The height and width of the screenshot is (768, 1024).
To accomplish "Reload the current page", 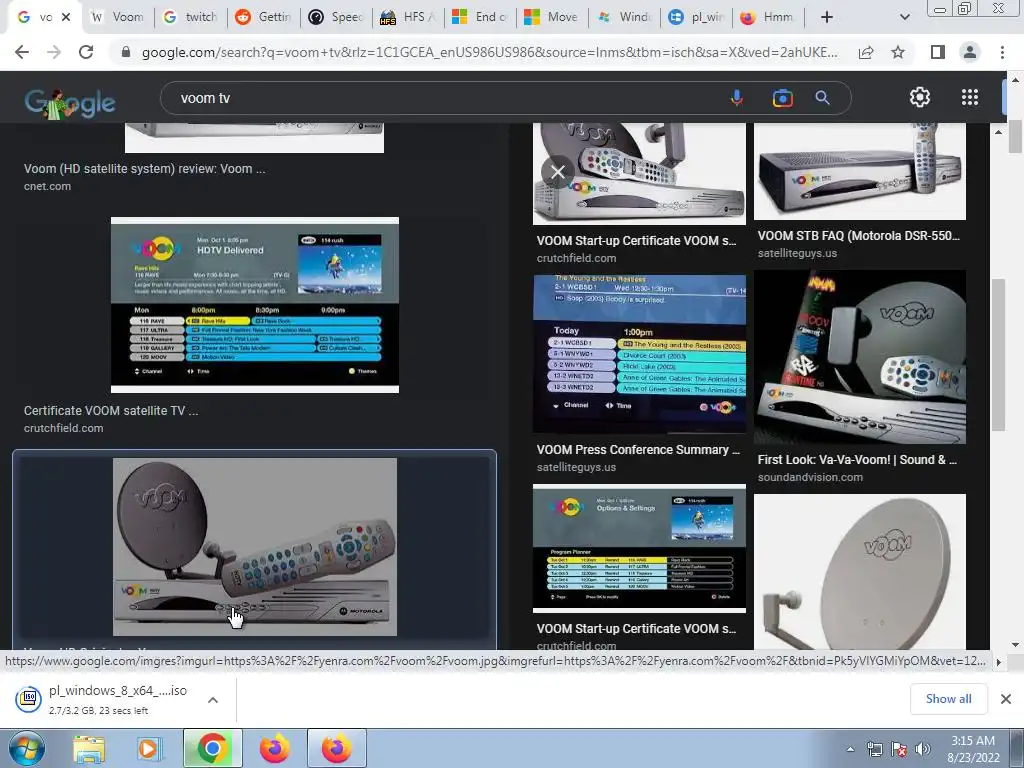I will [x=86, y=52].
